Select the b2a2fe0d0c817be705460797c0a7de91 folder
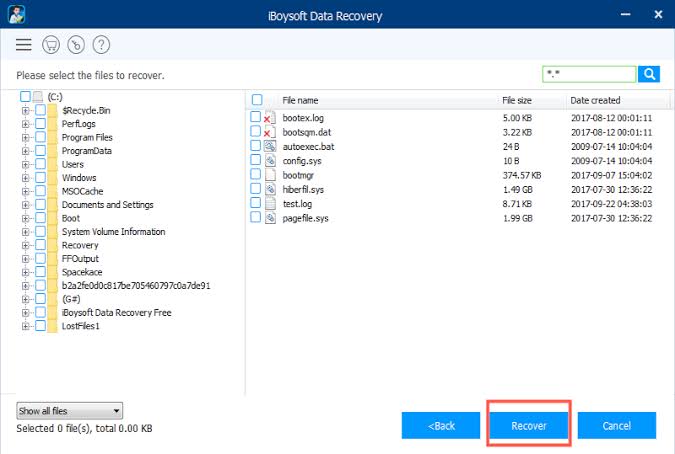675x454 pixels. point(136,286)
